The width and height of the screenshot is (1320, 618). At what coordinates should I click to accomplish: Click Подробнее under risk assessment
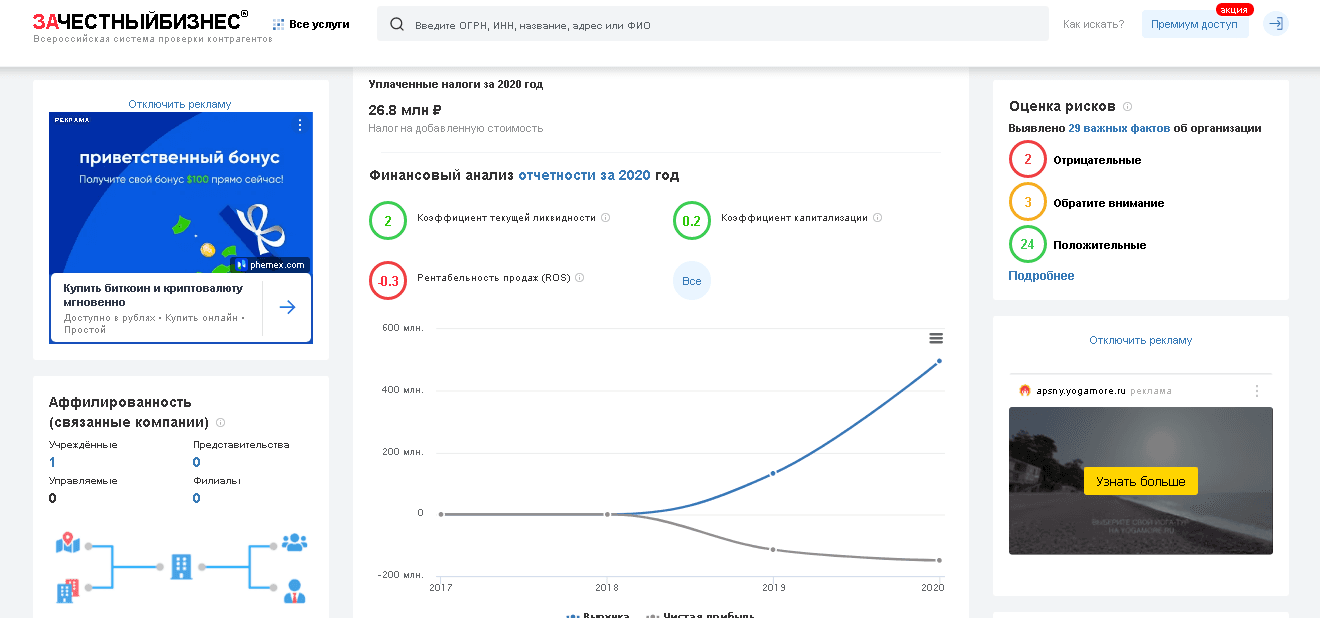[x=1041, y=276]
